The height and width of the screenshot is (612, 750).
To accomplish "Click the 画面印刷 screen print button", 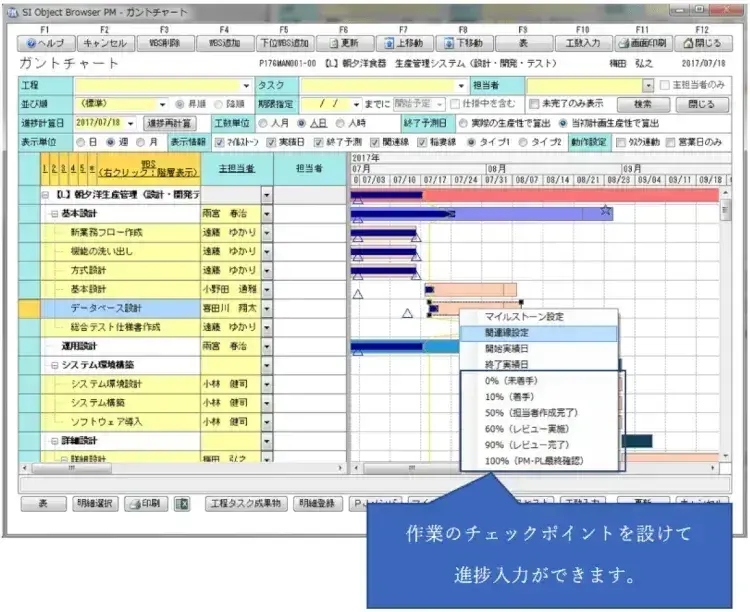I will [x=641, y=44].
